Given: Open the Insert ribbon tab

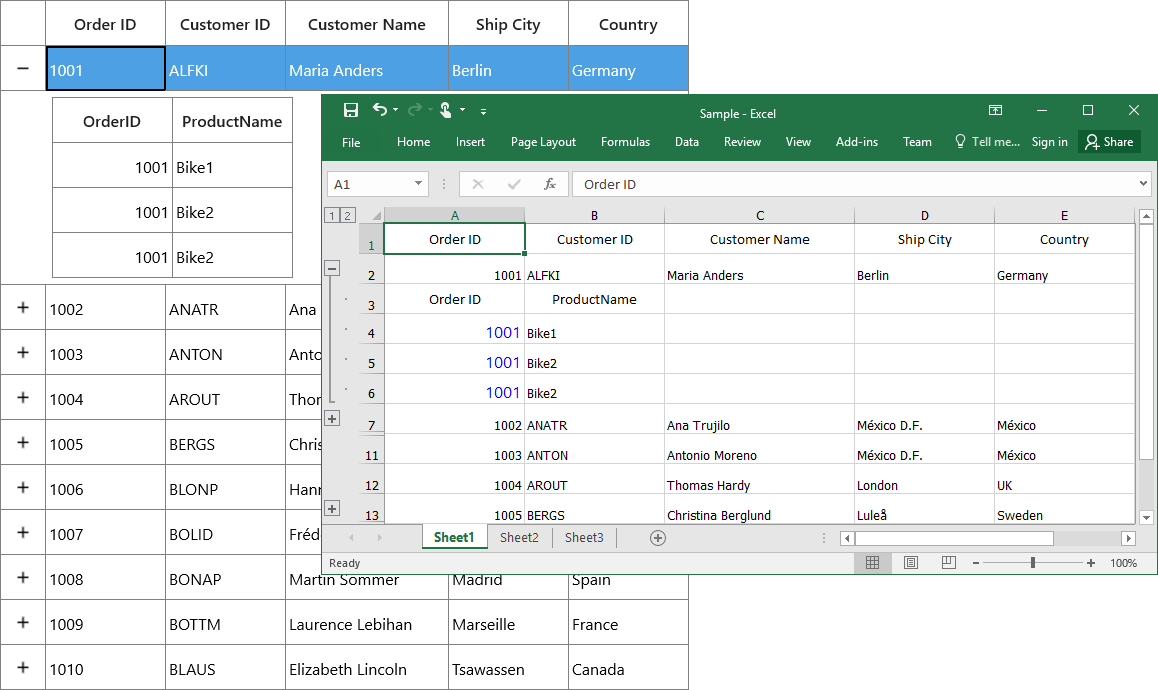Looking at the screenshot, I should click(470, 142).
